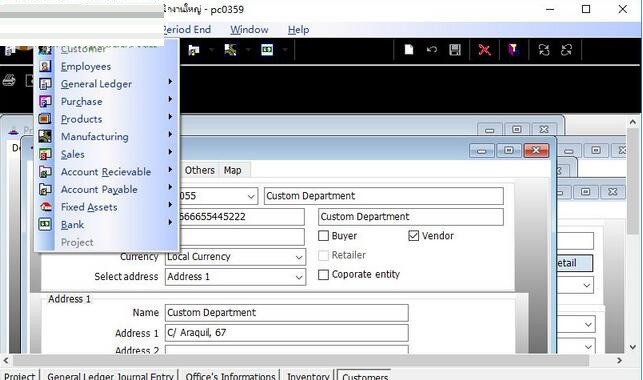Open the Currency dropdown
643x380 pixels.
299,257
